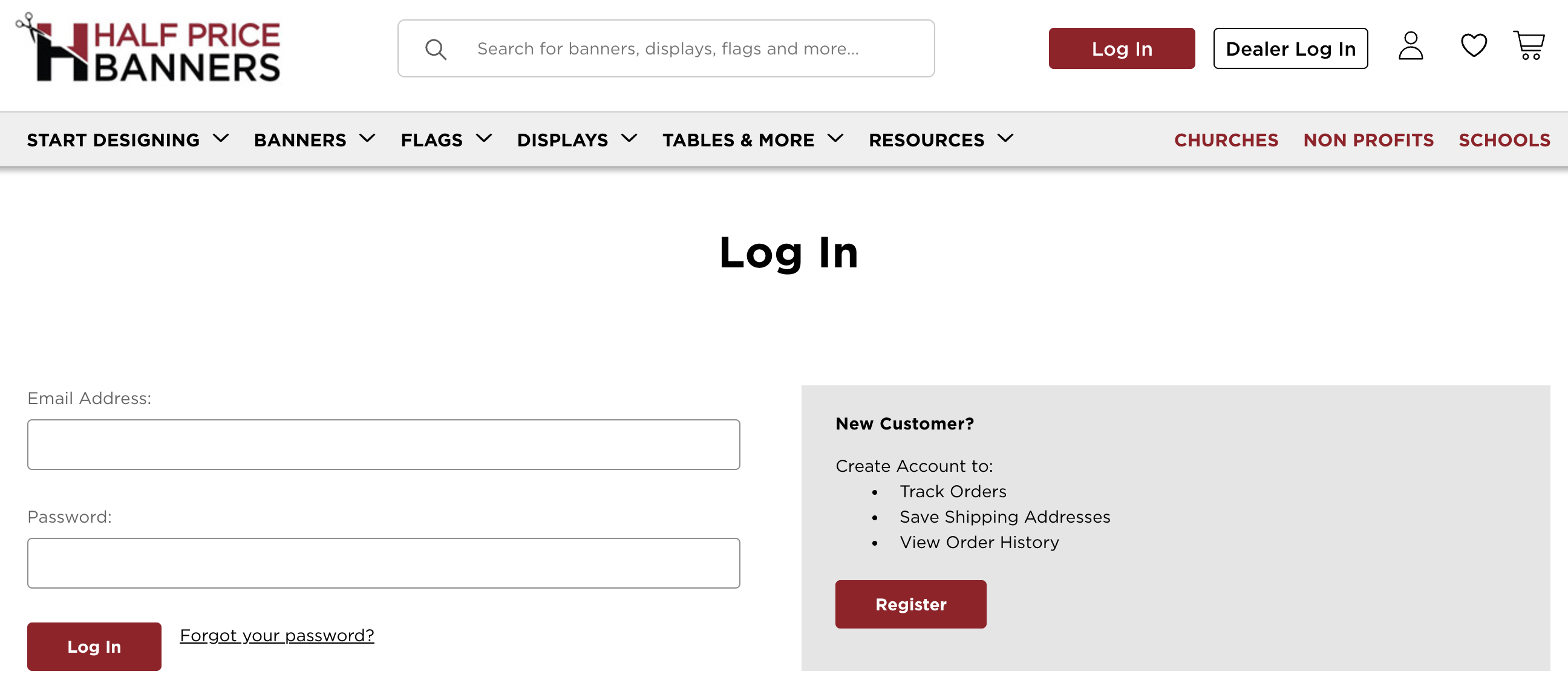Focus the Email Address field
The height and width of the screenshot is (686, 1568).
click(x=384, y=445)
